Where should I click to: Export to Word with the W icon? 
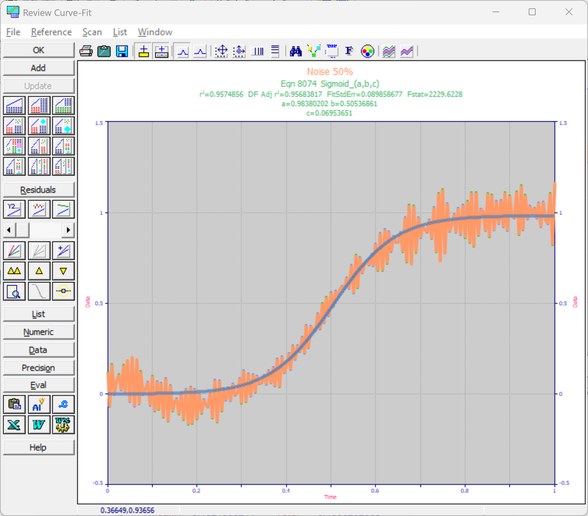point(39,424)
